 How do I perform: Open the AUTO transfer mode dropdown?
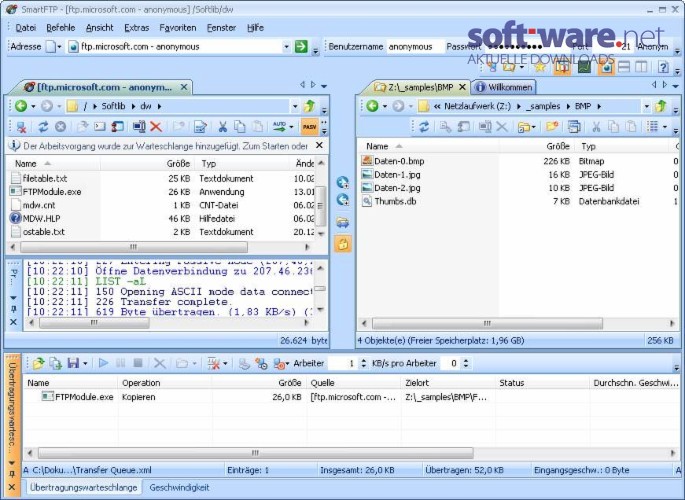291,127
